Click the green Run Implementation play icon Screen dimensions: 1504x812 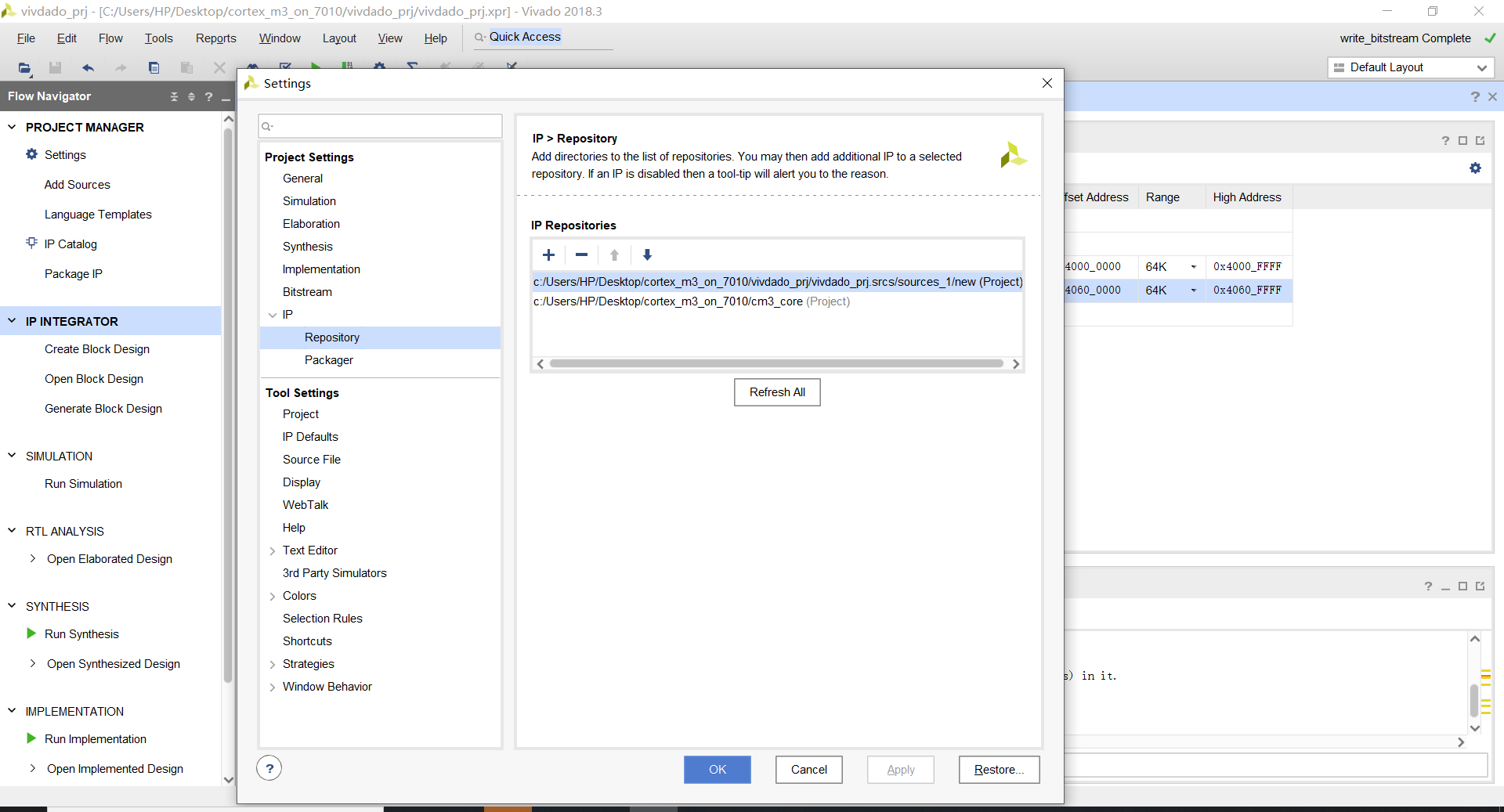click(31, 738)
